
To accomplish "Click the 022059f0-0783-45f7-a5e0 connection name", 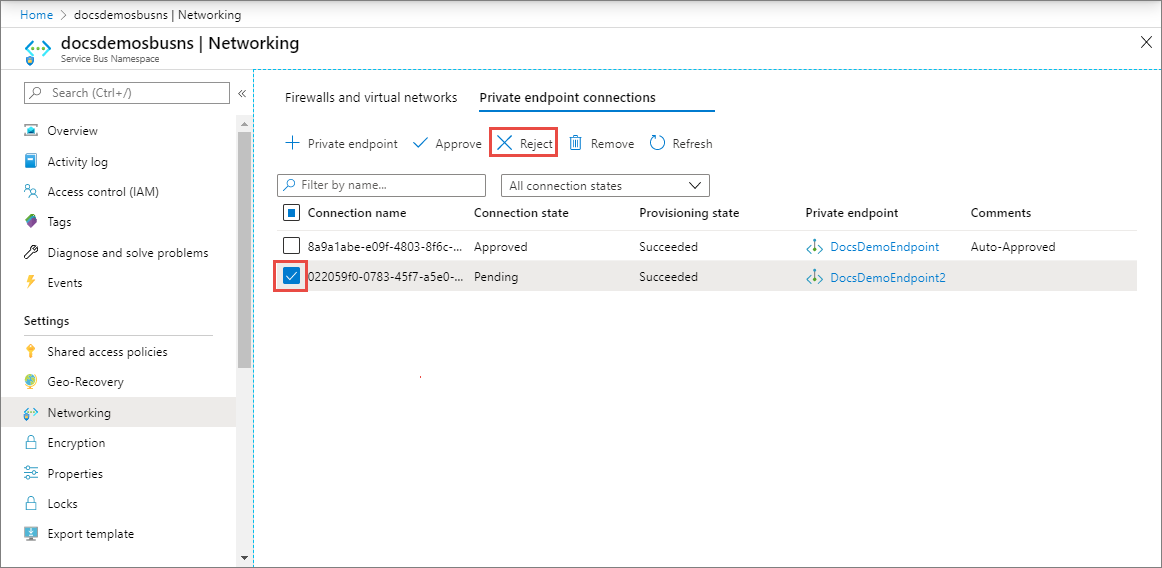I will click(x=387, y=277).
